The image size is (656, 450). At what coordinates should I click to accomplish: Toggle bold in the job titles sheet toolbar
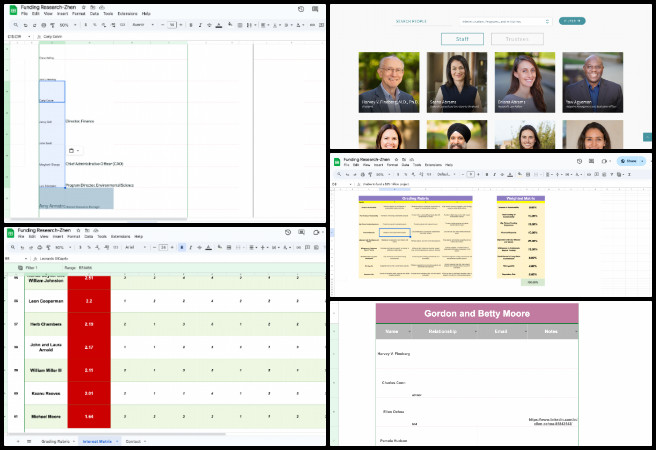click(x=191, y=25)
